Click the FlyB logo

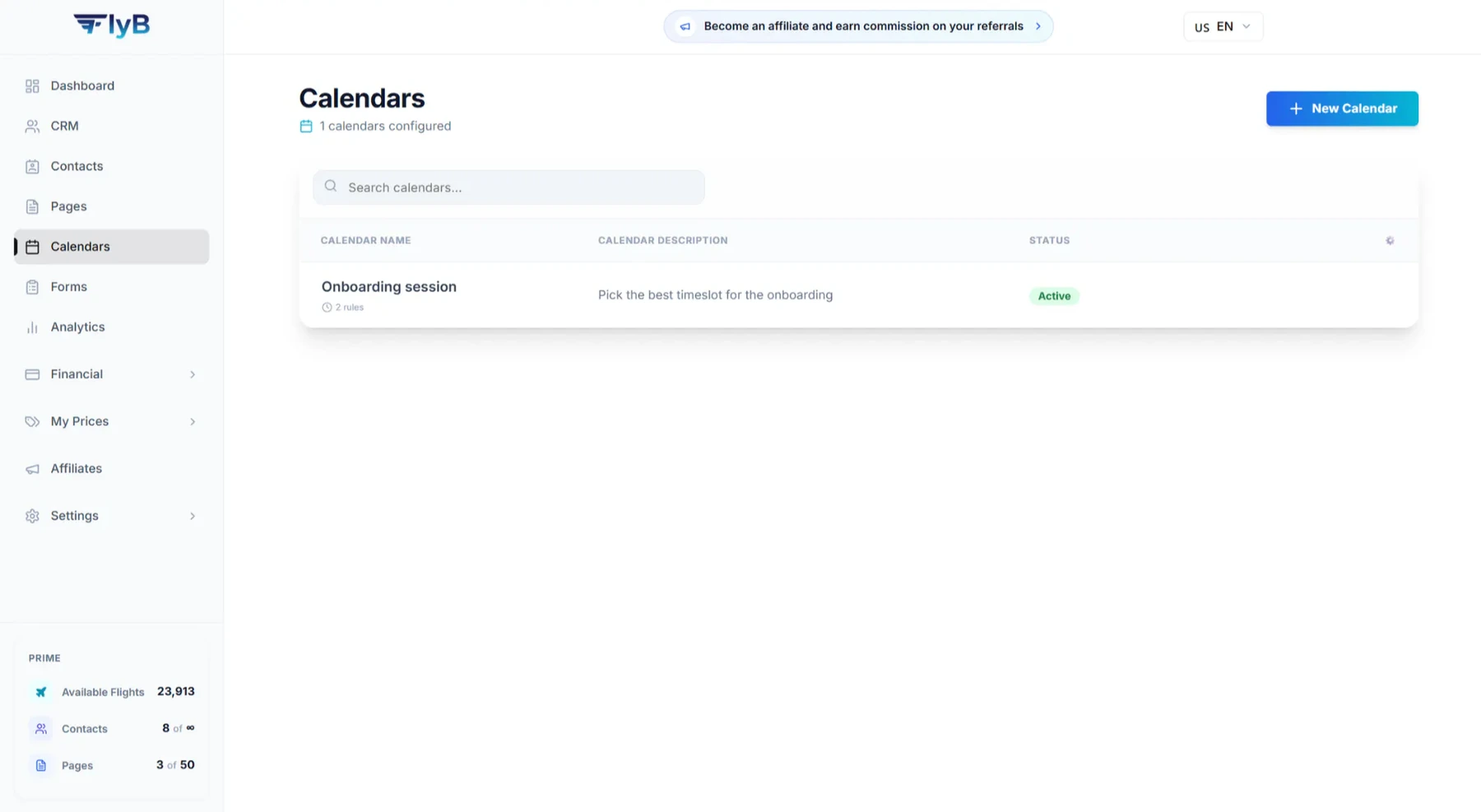coord(111,25)
